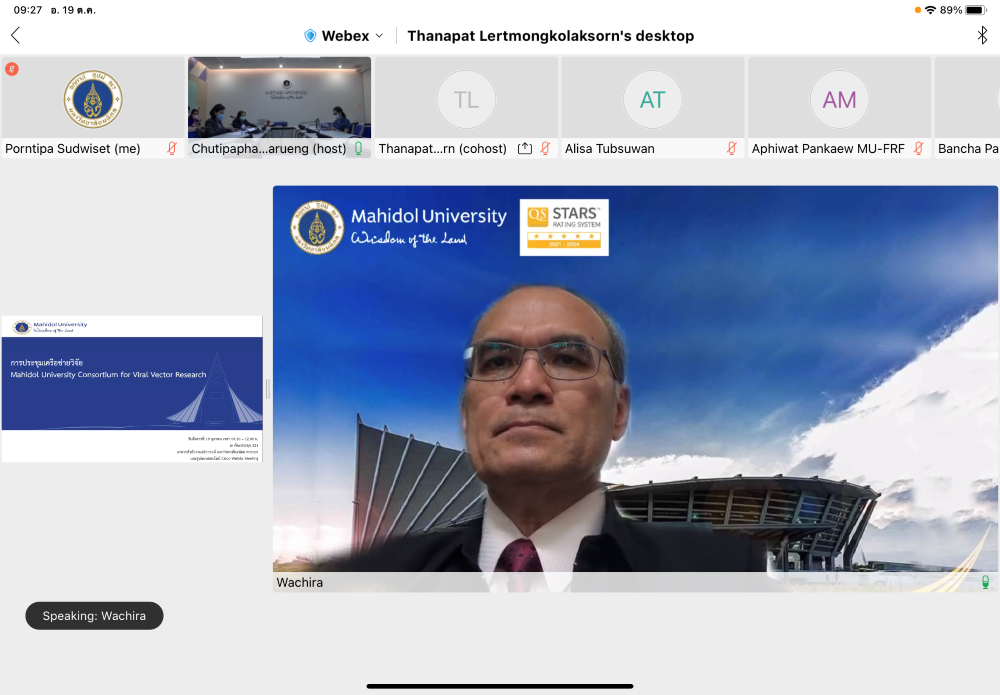
Task: Open the Bluetooth icon at top right
Action: [981, 36]
